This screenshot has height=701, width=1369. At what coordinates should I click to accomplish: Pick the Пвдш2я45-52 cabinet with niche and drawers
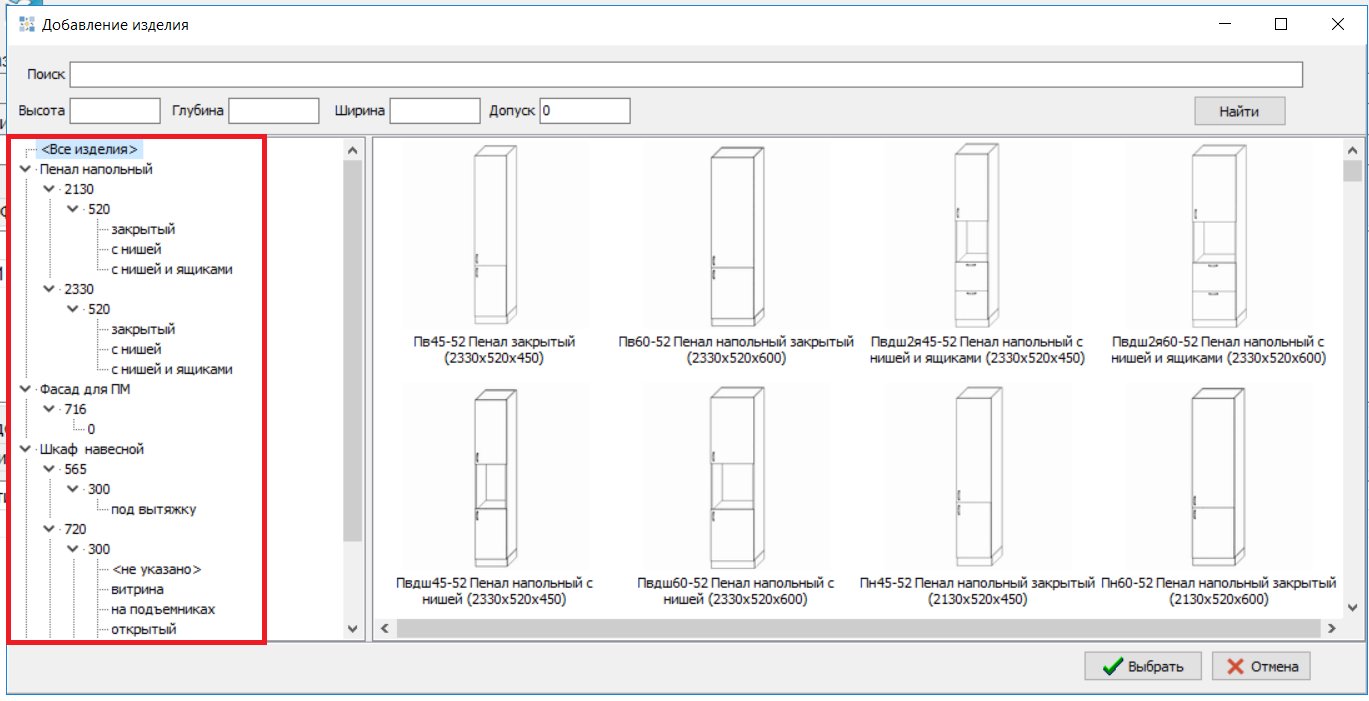click(976, 236)
